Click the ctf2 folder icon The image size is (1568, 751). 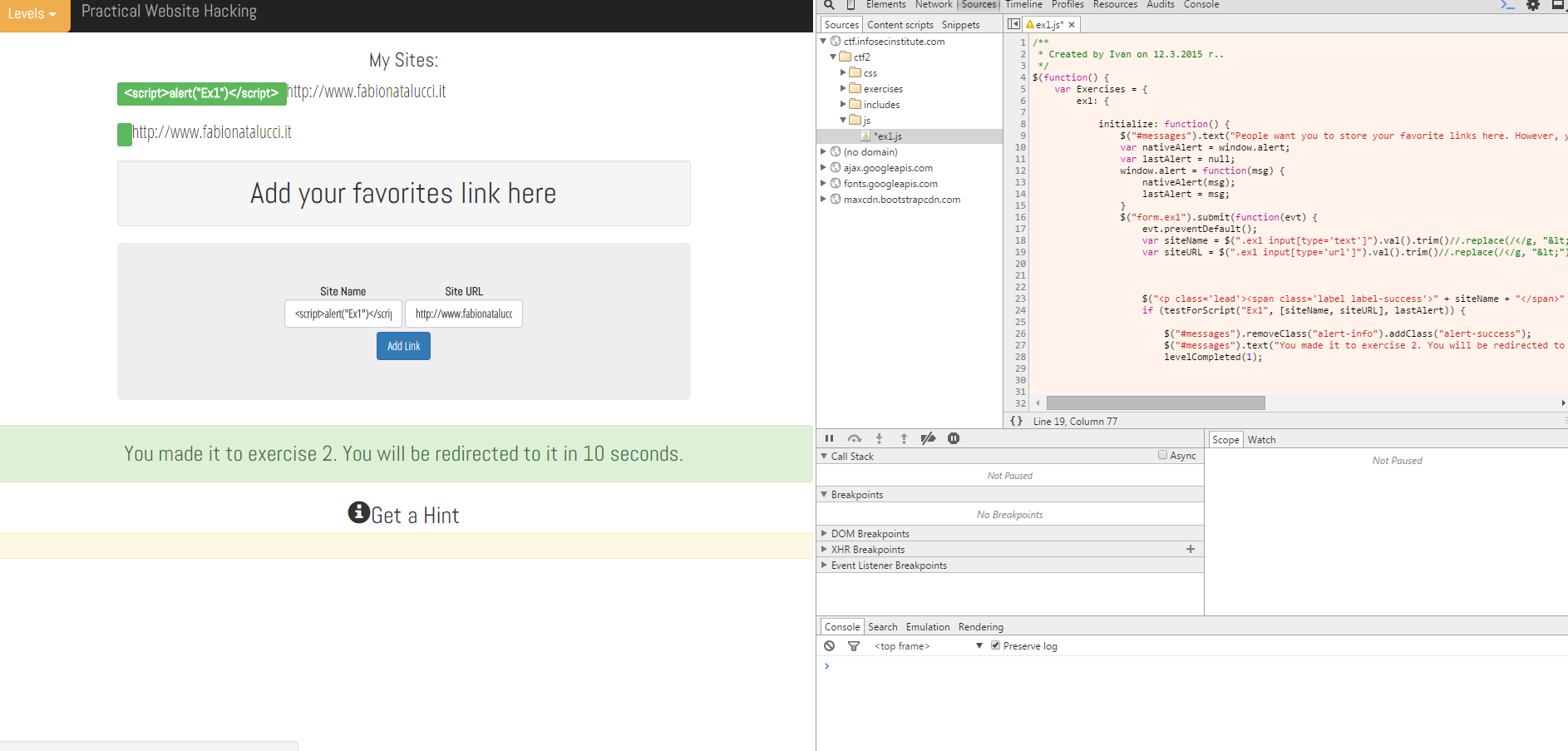tap(846, 57)
